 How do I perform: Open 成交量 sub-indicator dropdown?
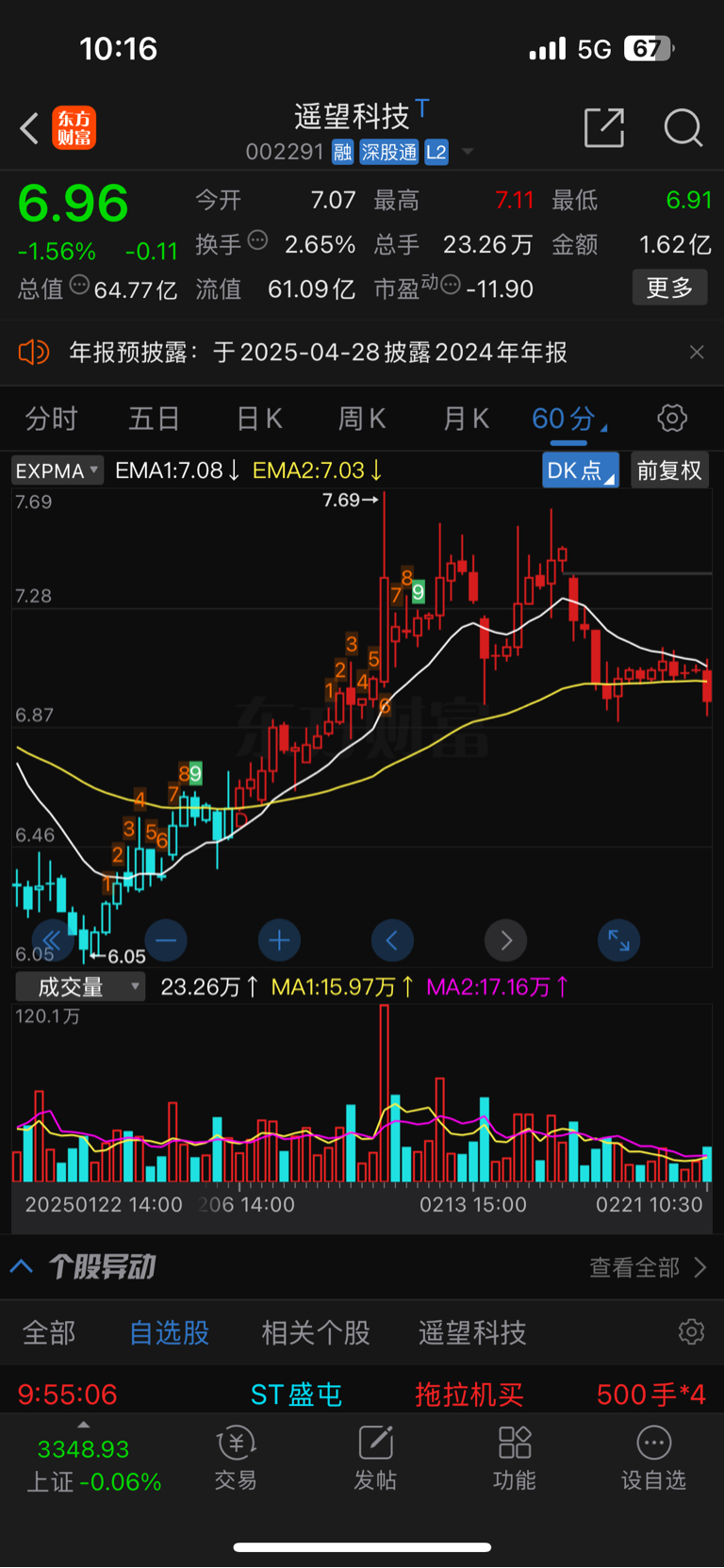click(80, 987)
